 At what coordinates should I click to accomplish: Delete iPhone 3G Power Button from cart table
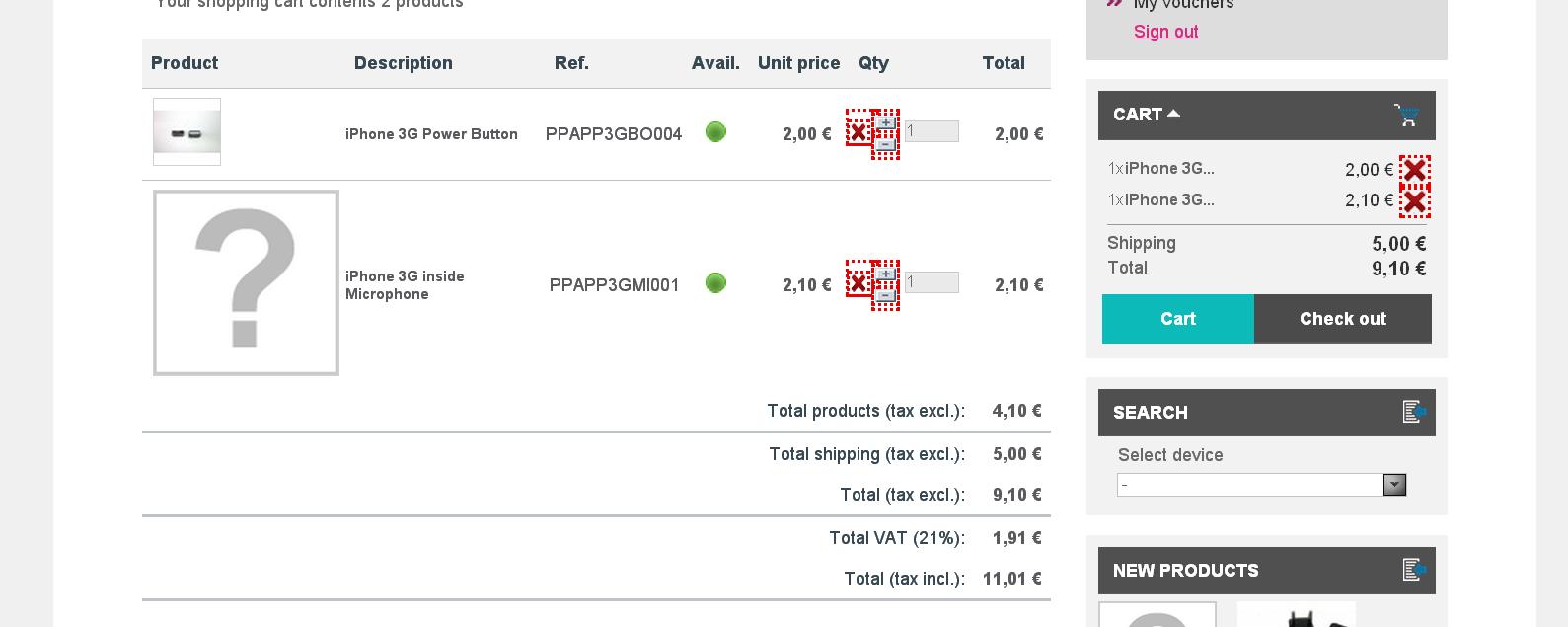tap(858, 131)
